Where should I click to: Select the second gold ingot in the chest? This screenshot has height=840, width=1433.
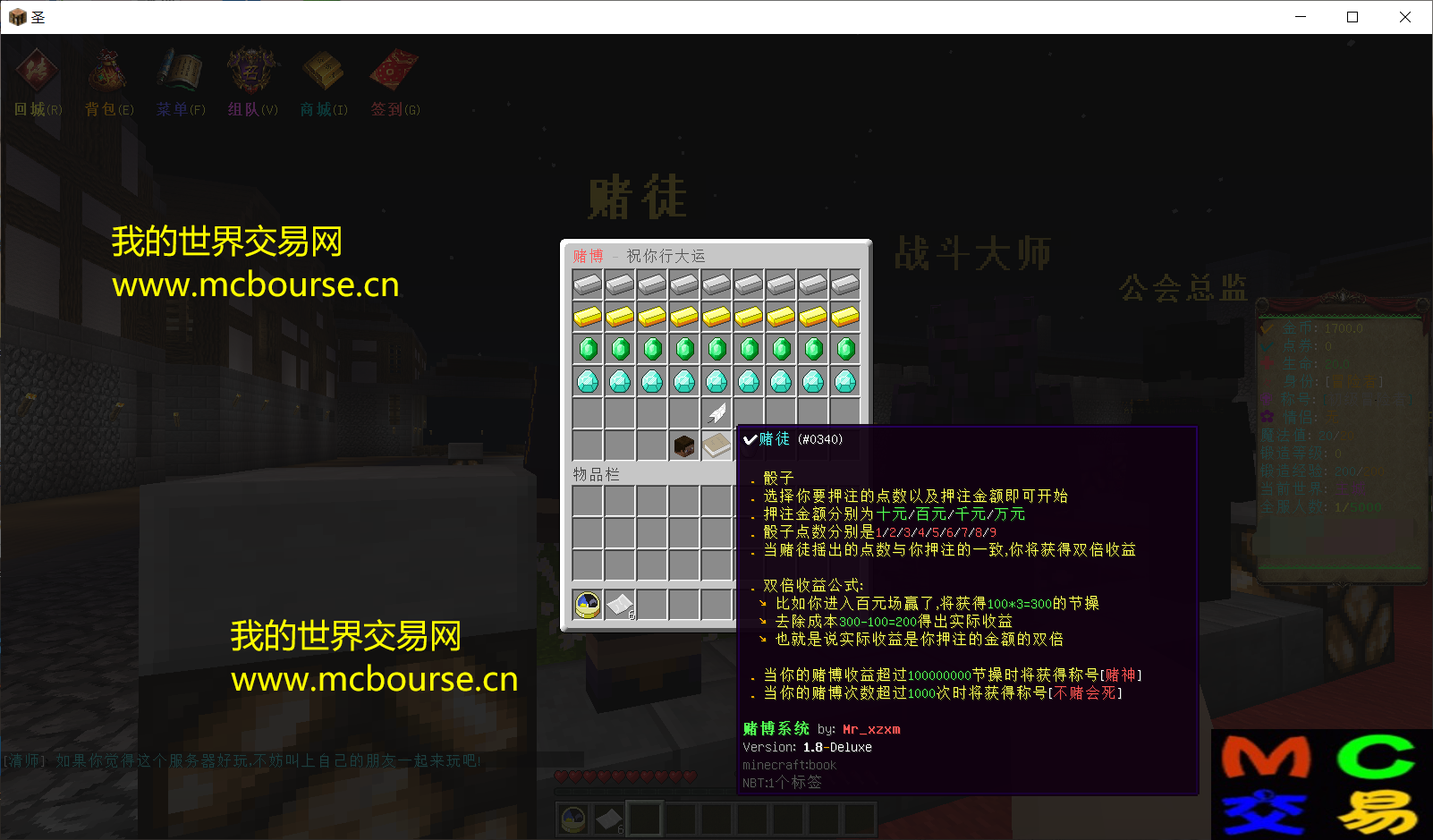[x=620, y=317]
